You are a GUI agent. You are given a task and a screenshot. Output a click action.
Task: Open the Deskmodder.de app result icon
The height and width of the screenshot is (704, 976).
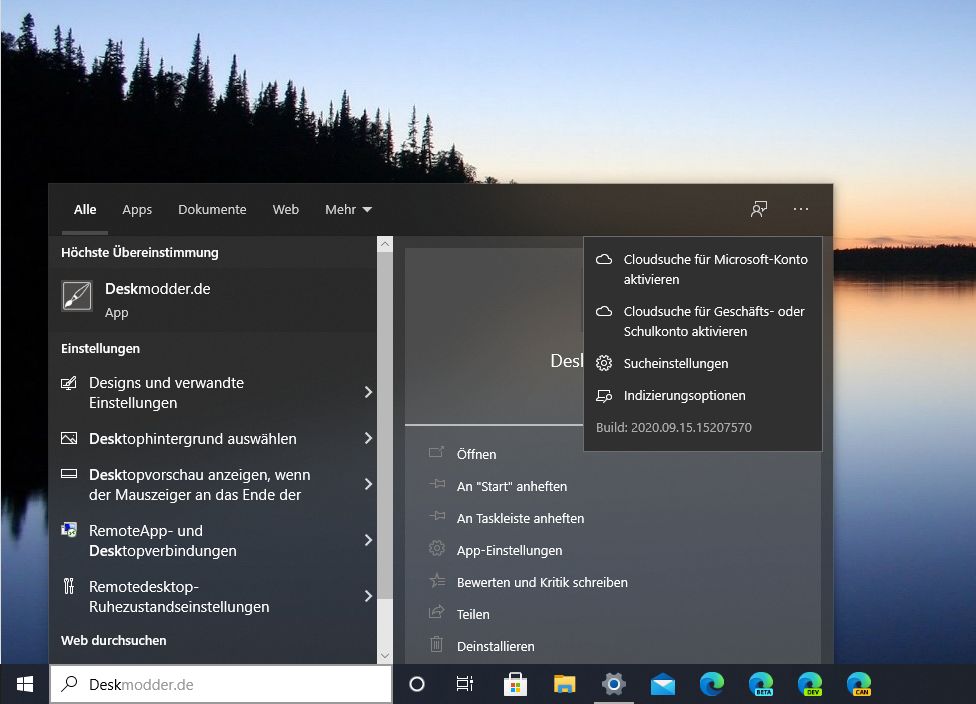pyautogui.click(x=77, y=296)
